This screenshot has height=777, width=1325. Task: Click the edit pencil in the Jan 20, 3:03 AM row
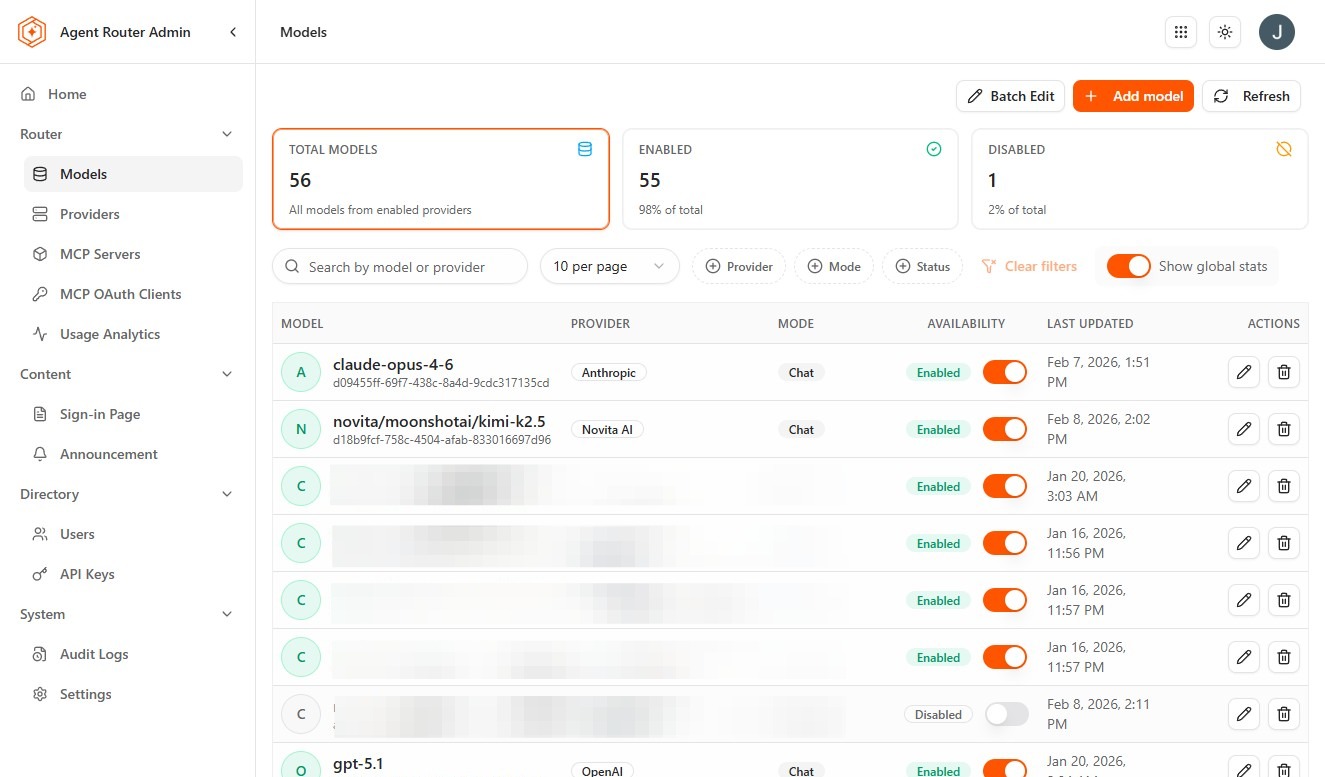[1244, 486]
